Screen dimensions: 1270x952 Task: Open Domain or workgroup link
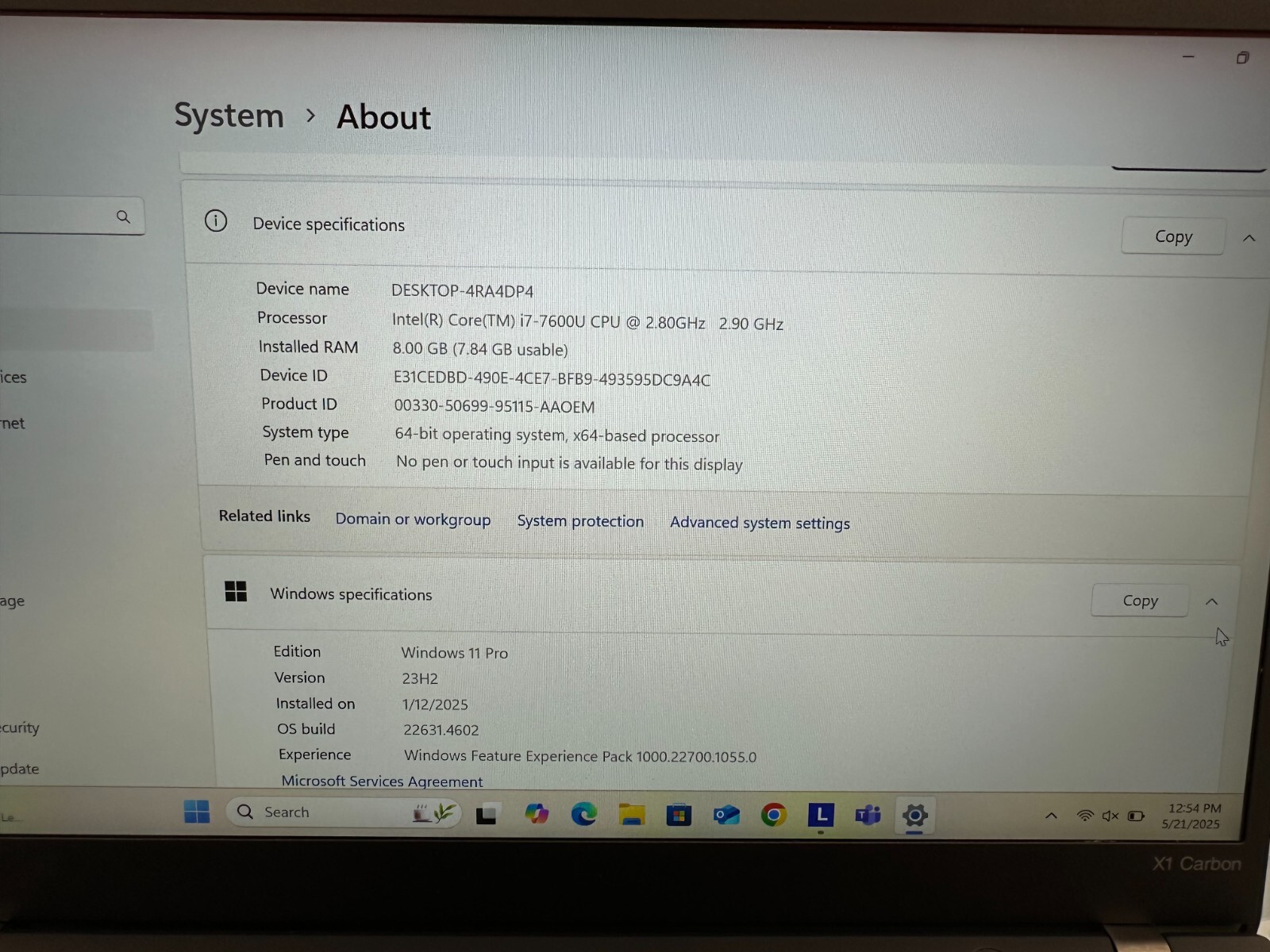pyautogui.click(x=413, y=519)
